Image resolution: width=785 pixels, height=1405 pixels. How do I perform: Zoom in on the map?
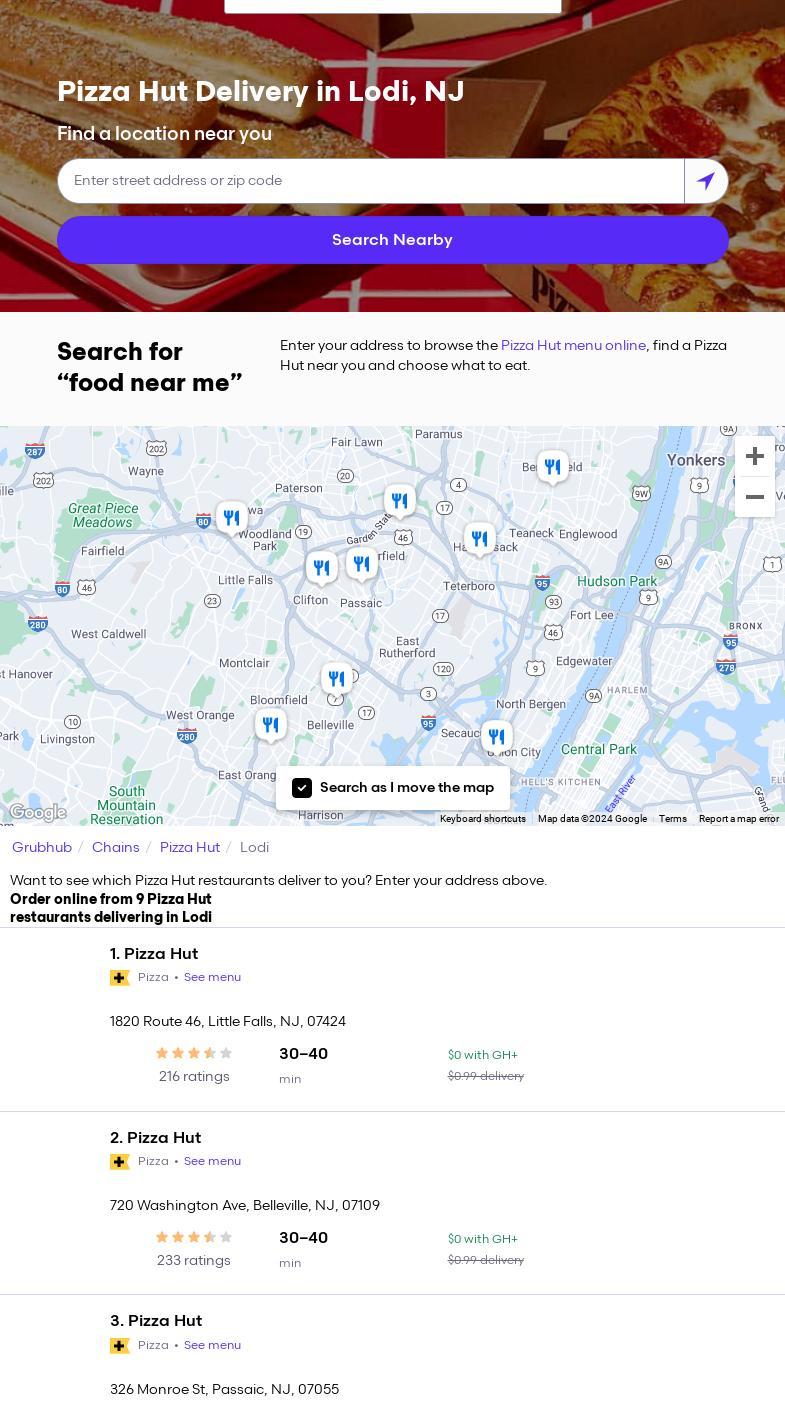[x=755, y=456]
